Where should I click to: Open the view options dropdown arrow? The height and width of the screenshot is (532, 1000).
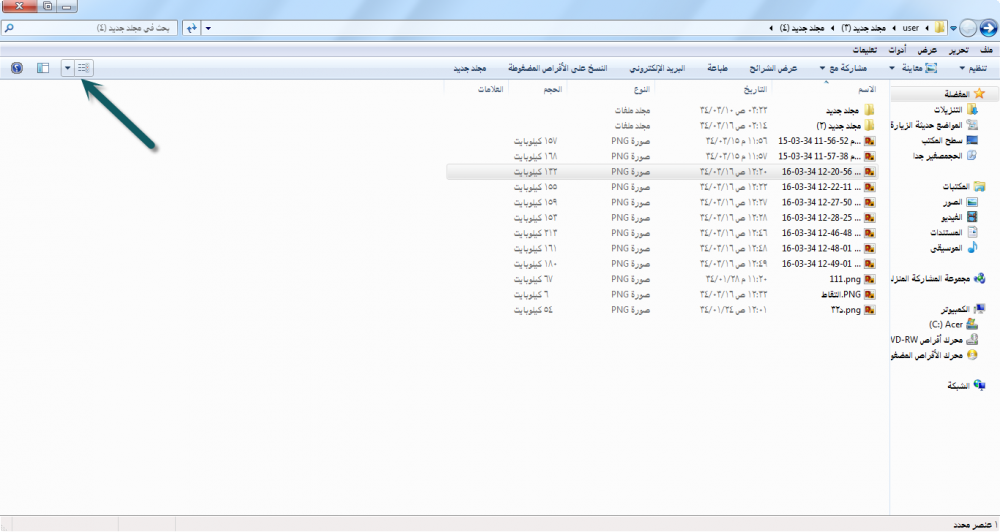point(67,68)
